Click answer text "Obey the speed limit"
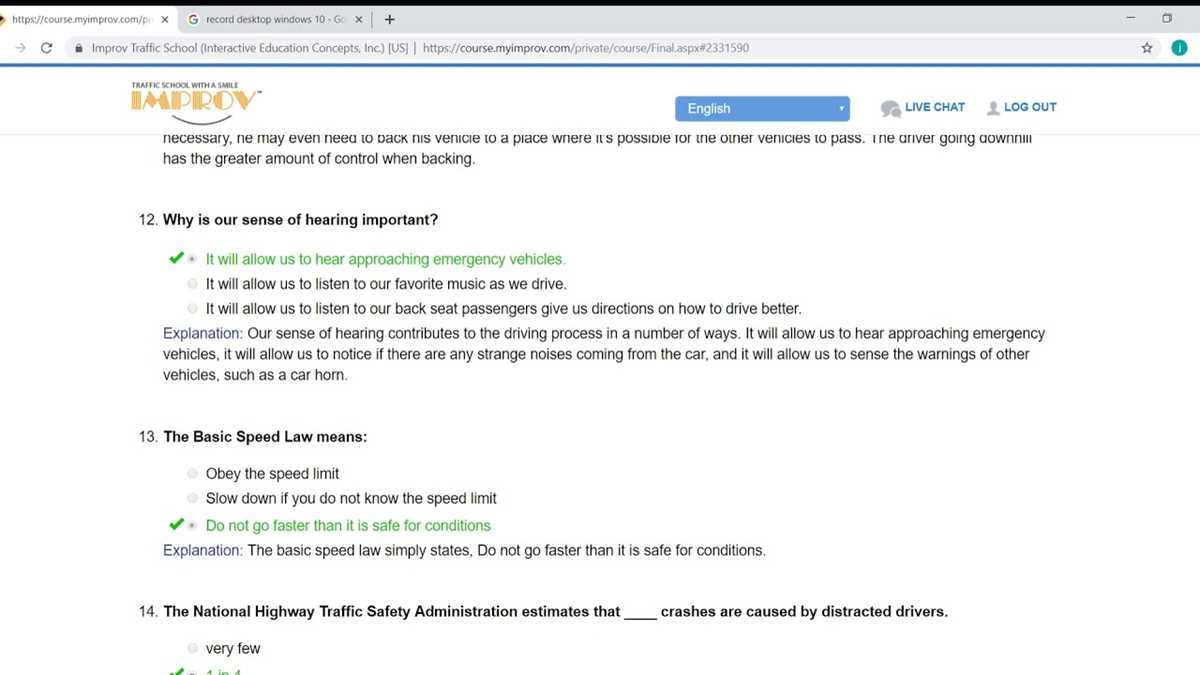 coord(272,473)
